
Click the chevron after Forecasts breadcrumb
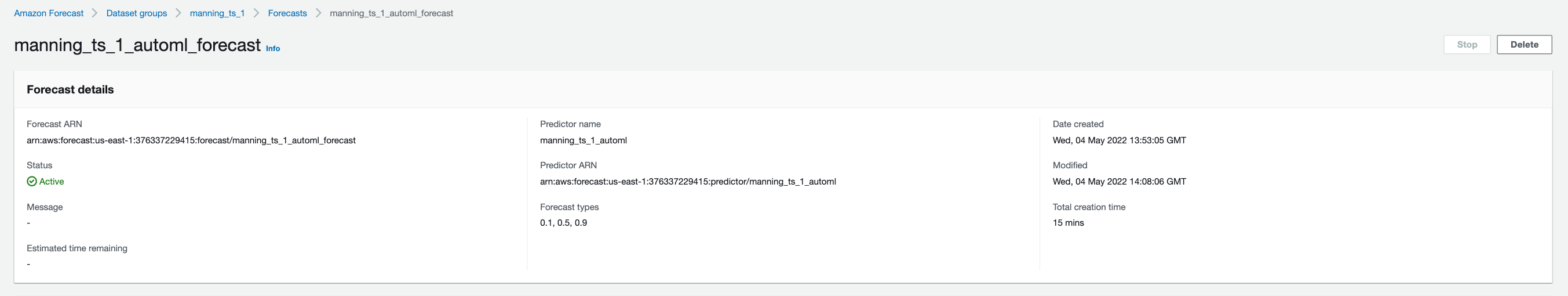pyautogui.click(x=318, y=13)
